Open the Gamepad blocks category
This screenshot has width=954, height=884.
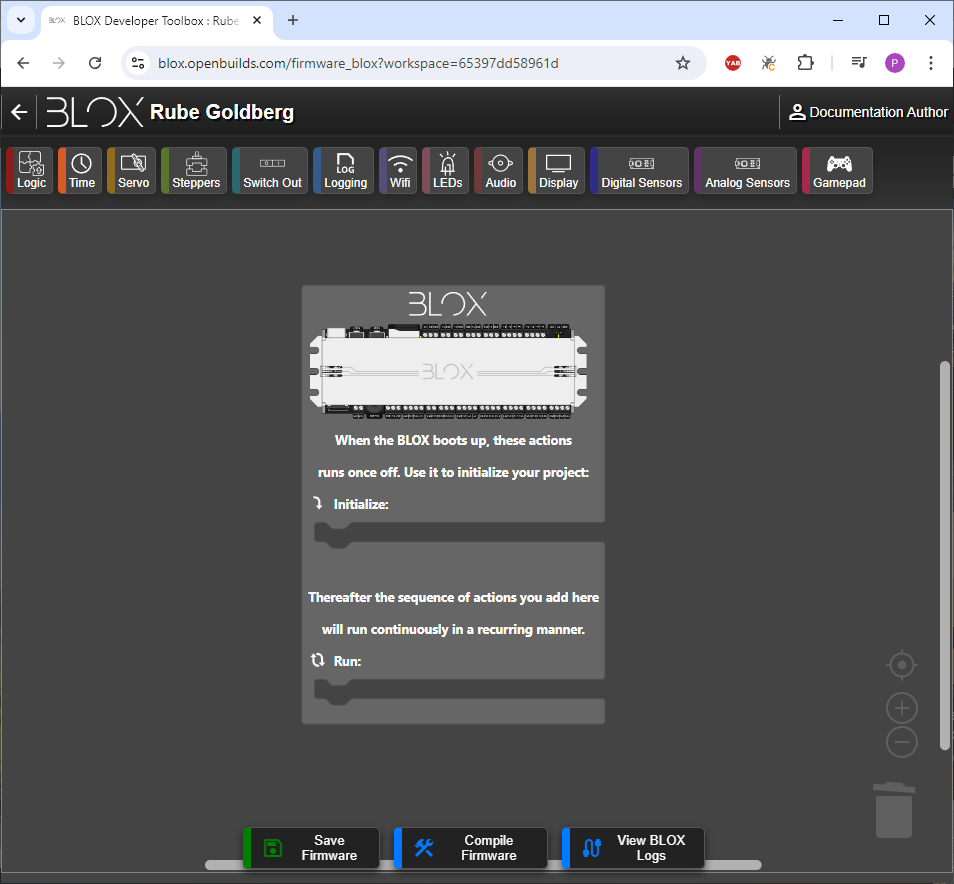838,170
